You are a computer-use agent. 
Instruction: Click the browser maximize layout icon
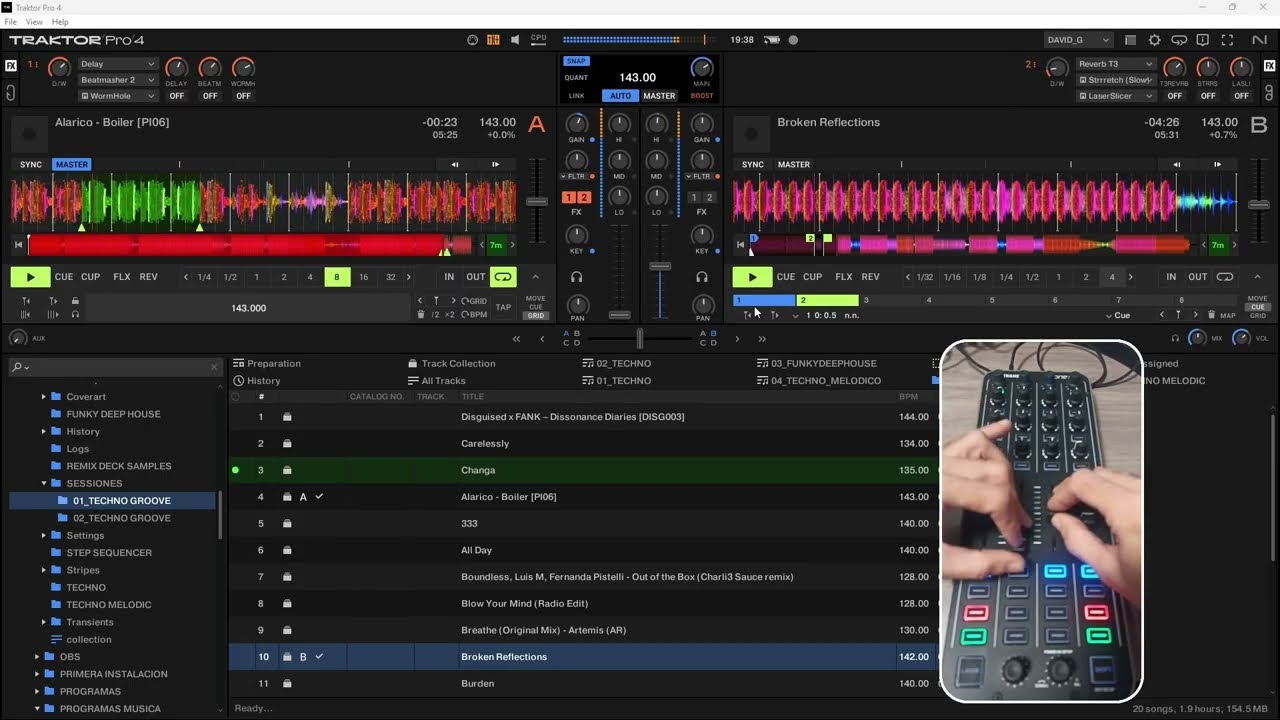[1130, 40]
